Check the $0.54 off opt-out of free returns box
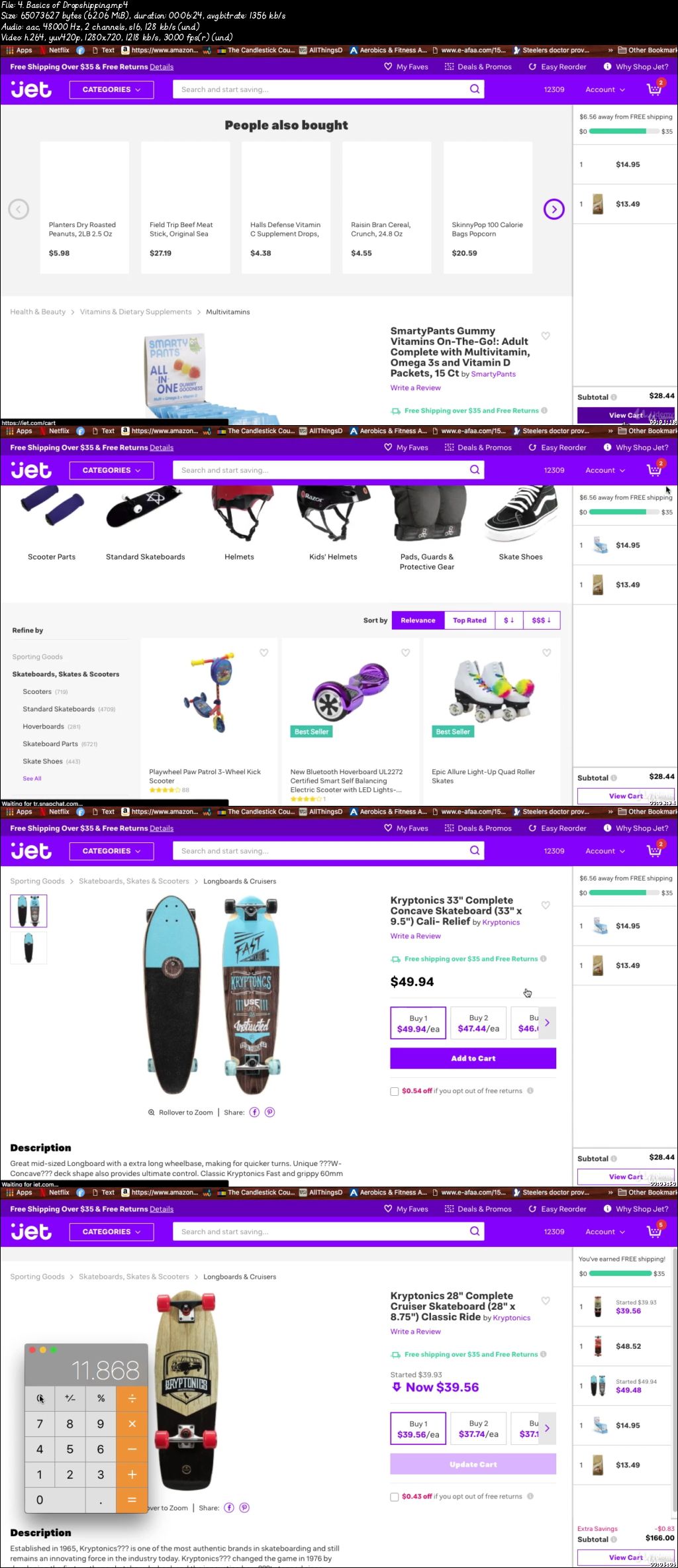This screenshot has width=678, height=1568. click(x=395, y=1091)
